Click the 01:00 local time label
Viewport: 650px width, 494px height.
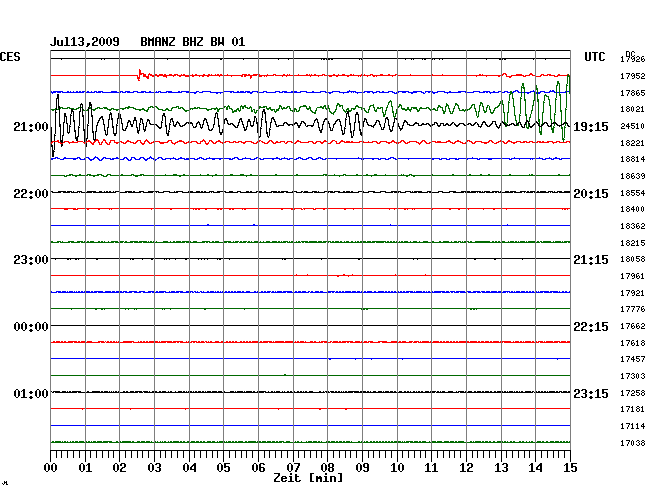tap(31, 393)
